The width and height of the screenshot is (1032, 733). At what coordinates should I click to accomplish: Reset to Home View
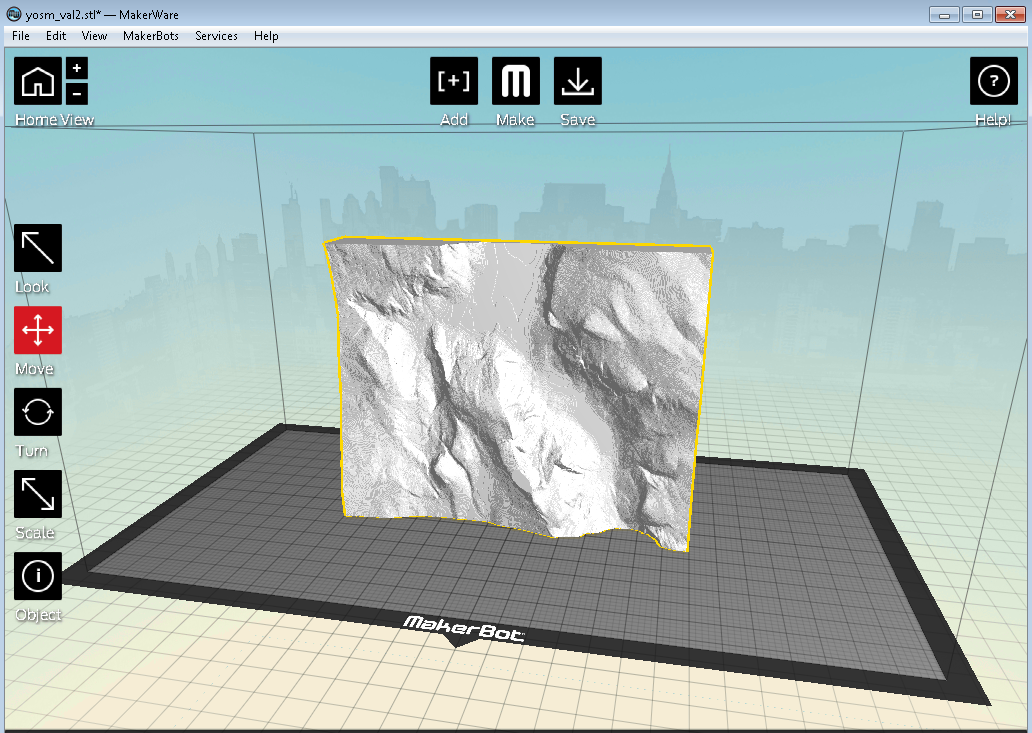37,81
